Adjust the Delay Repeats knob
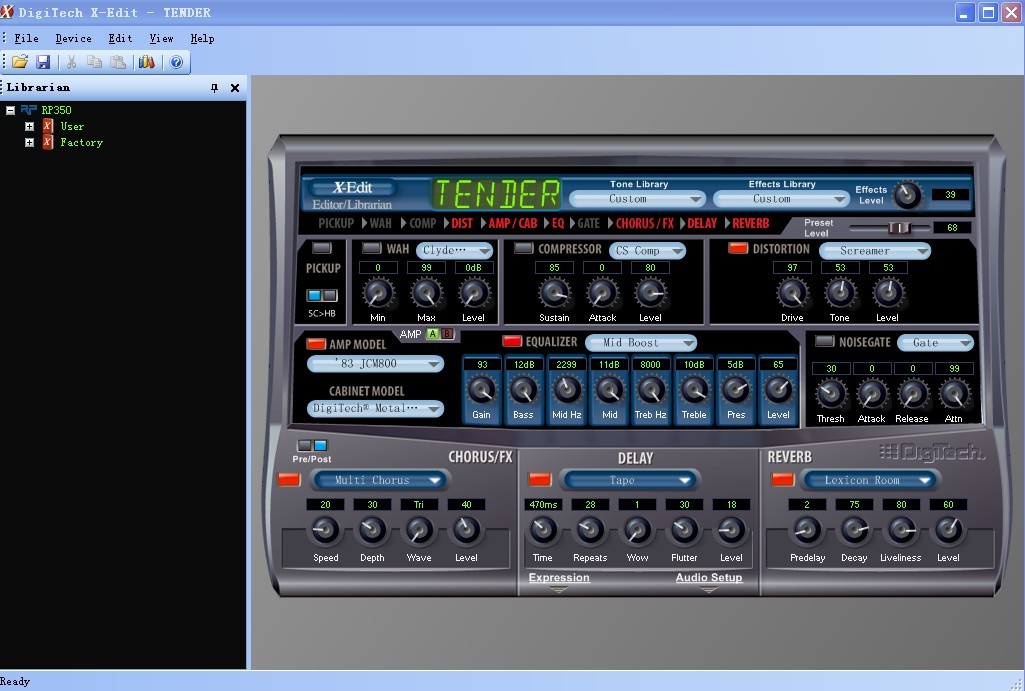The width and height of the screenshot is (1025, 691). point(590,530)
